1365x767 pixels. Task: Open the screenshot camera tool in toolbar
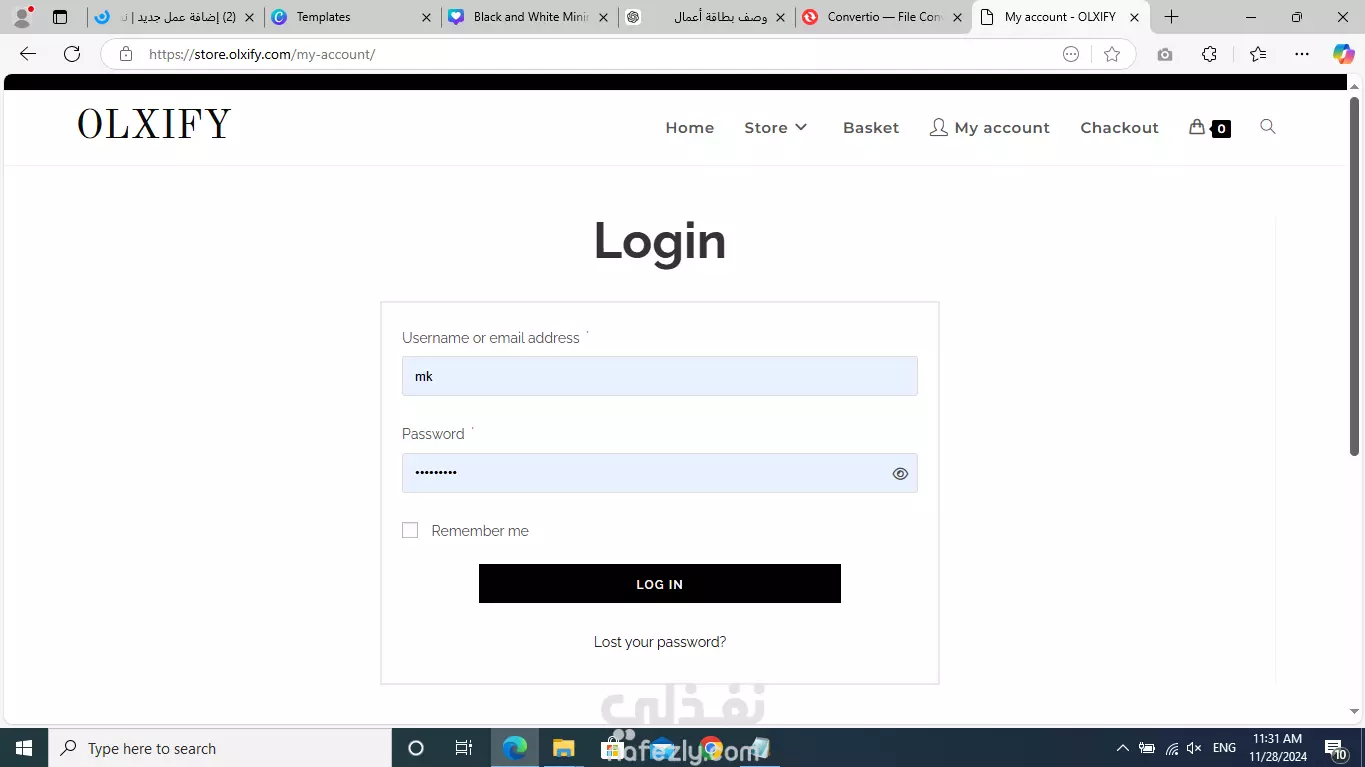point(1165,54)
